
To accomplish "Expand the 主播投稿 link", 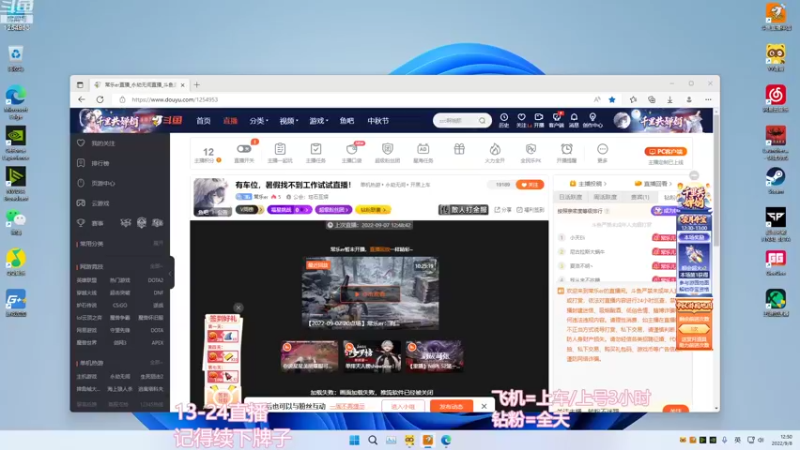I will click(x=588, y=184).
